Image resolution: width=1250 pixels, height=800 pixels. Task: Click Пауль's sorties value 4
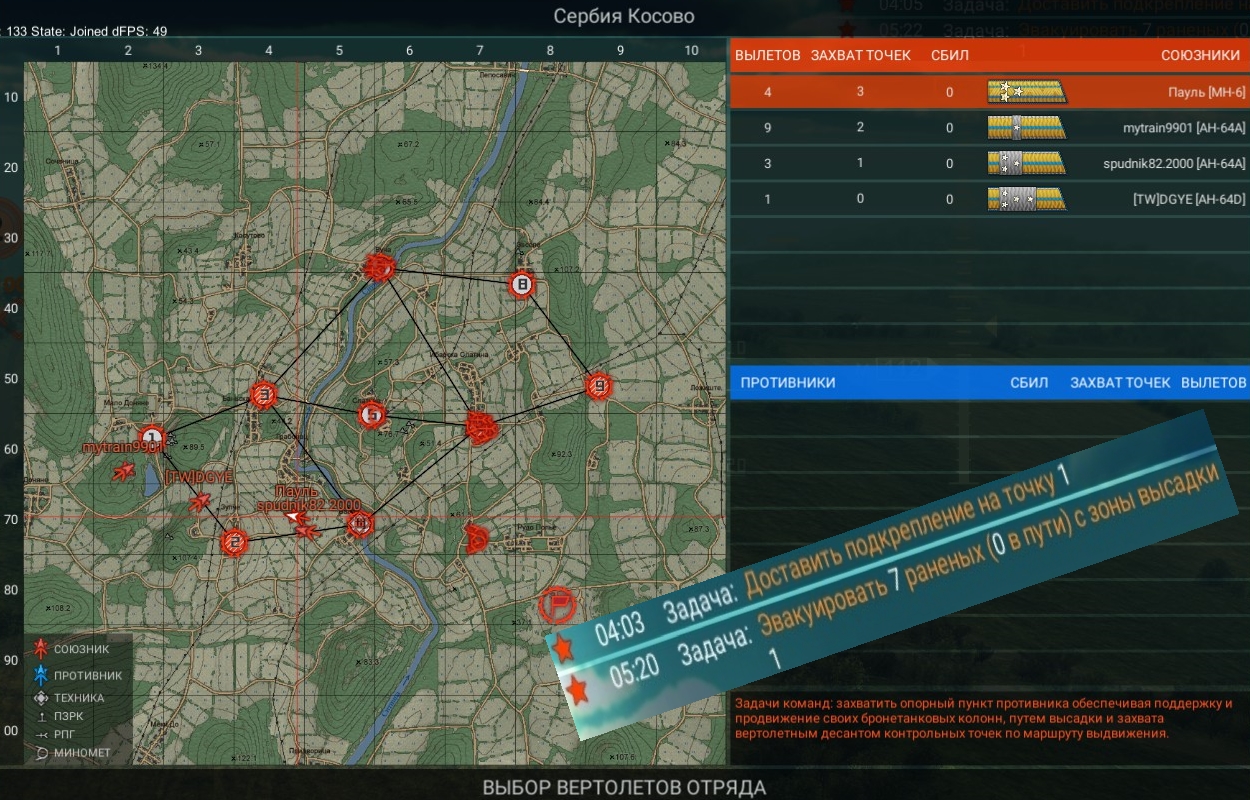point(768,92)
